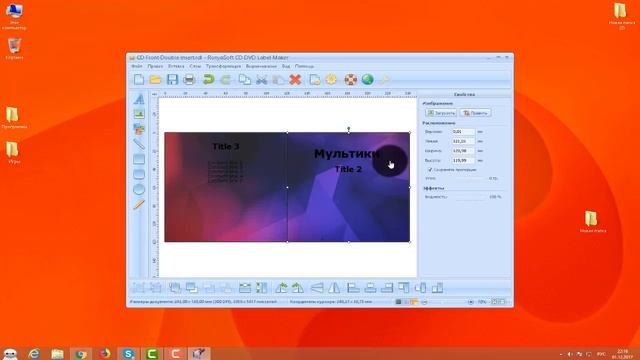Delete selection with the red X icon
Image resolution: width=640 pixels, height=360 pixels.
pos(295,80)
